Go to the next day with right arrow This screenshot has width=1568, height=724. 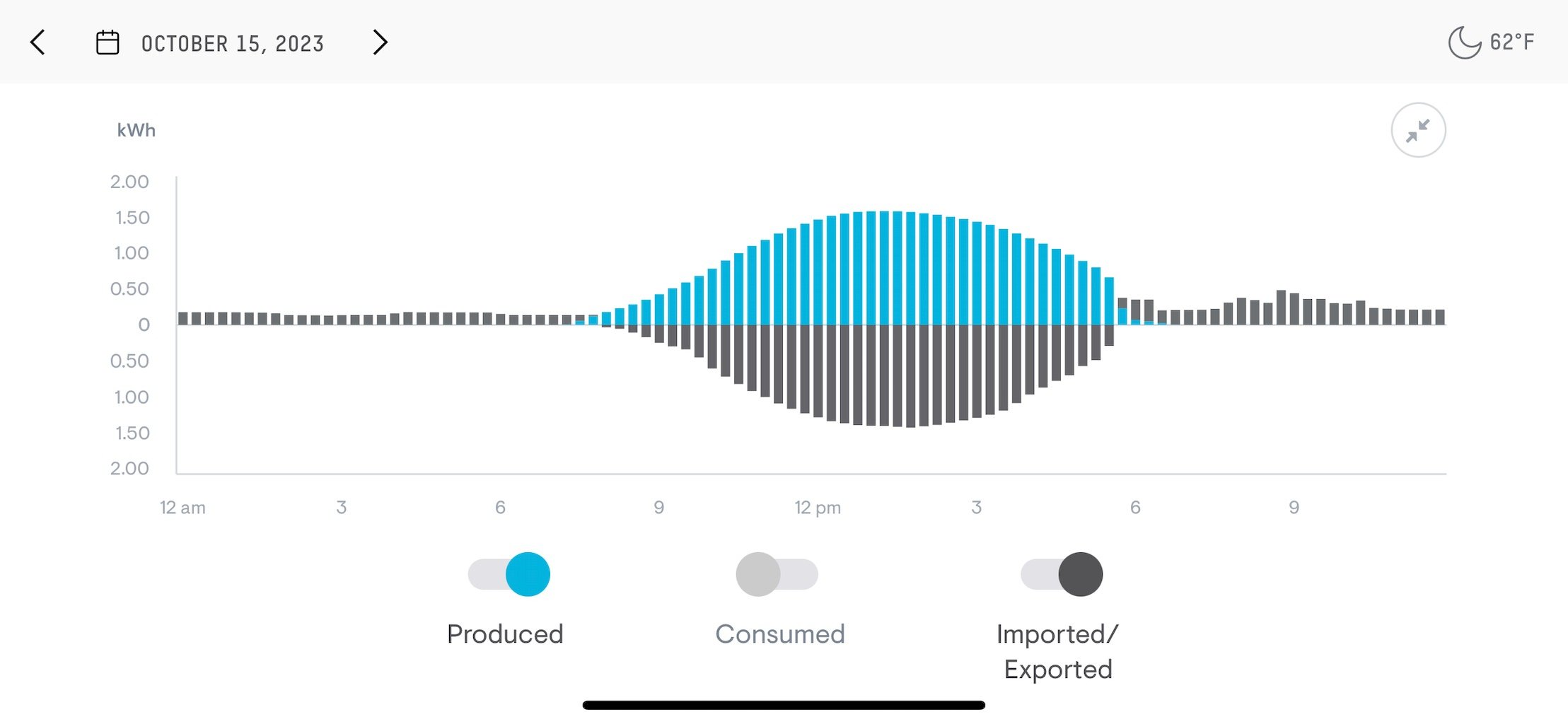click(380, 42)
